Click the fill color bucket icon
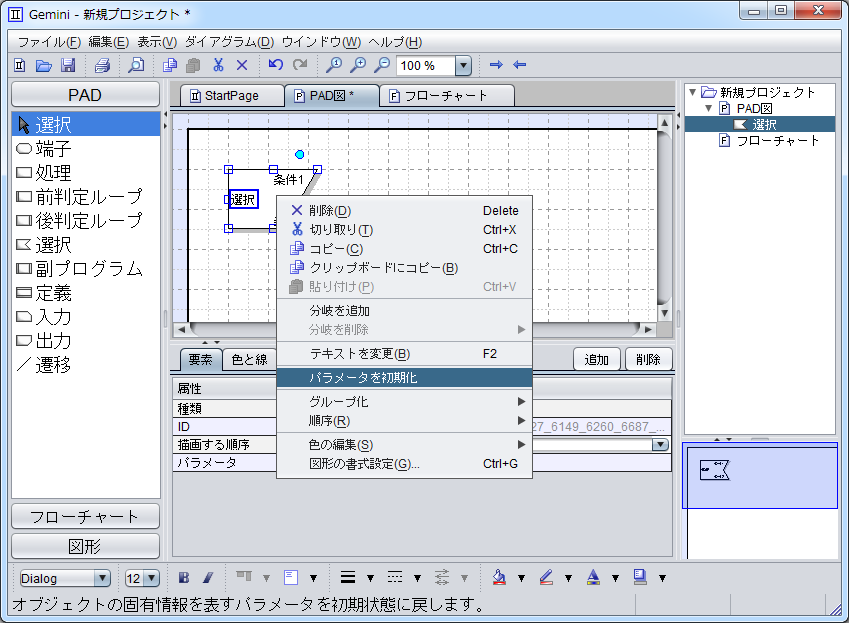The height and width of the screenshot is (623, 849). coord(499,578)
